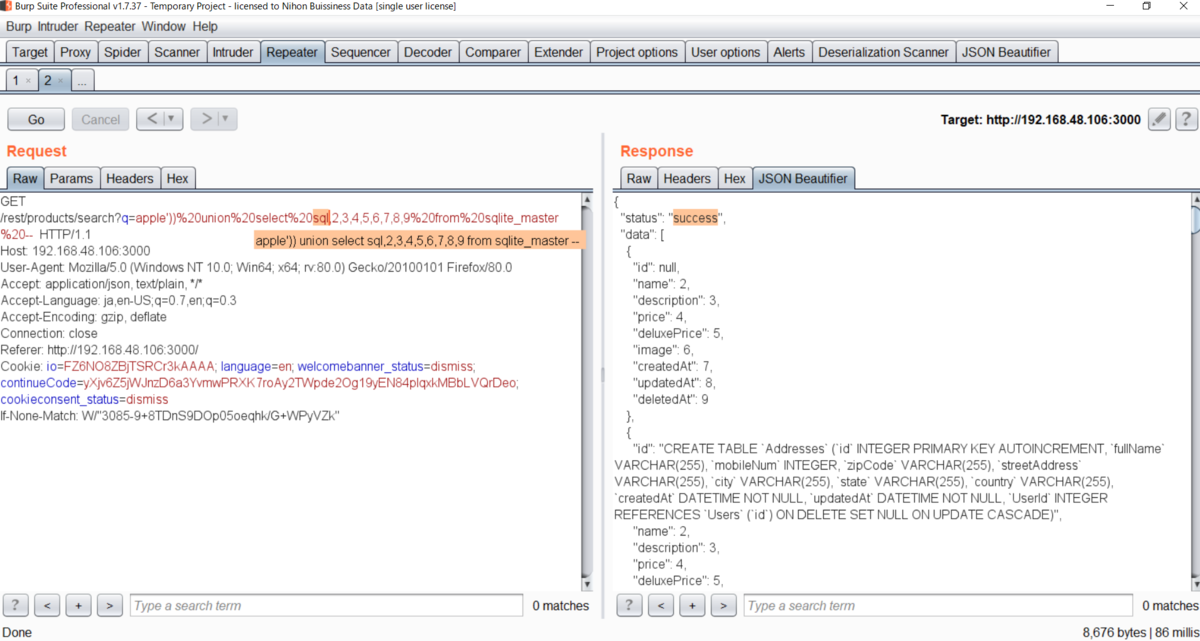Open the Intruder menu
This screenshot has width=1200, height=641.
(58, 26)
